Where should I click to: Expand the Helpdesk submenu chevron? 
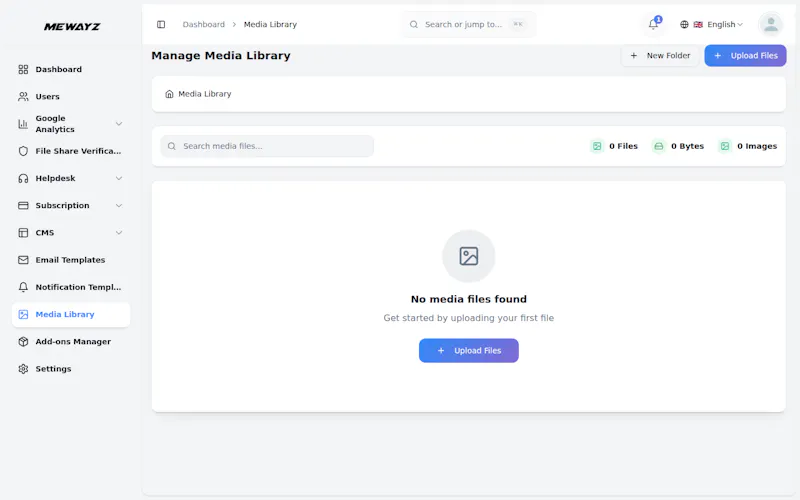coord(119,178)
